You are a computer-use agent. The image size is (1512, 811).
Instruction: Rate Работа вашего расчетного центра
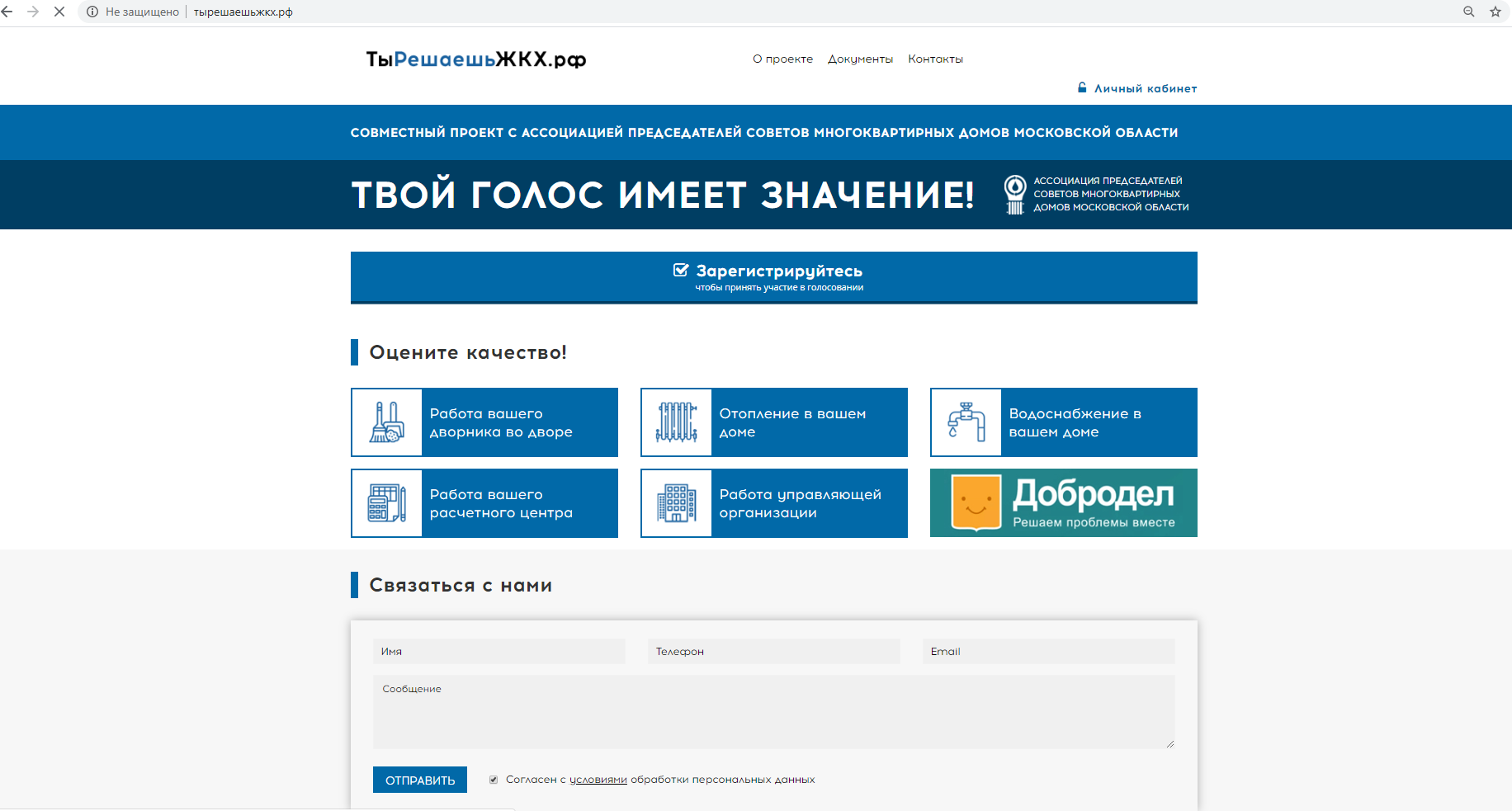(x=484, y=503)
